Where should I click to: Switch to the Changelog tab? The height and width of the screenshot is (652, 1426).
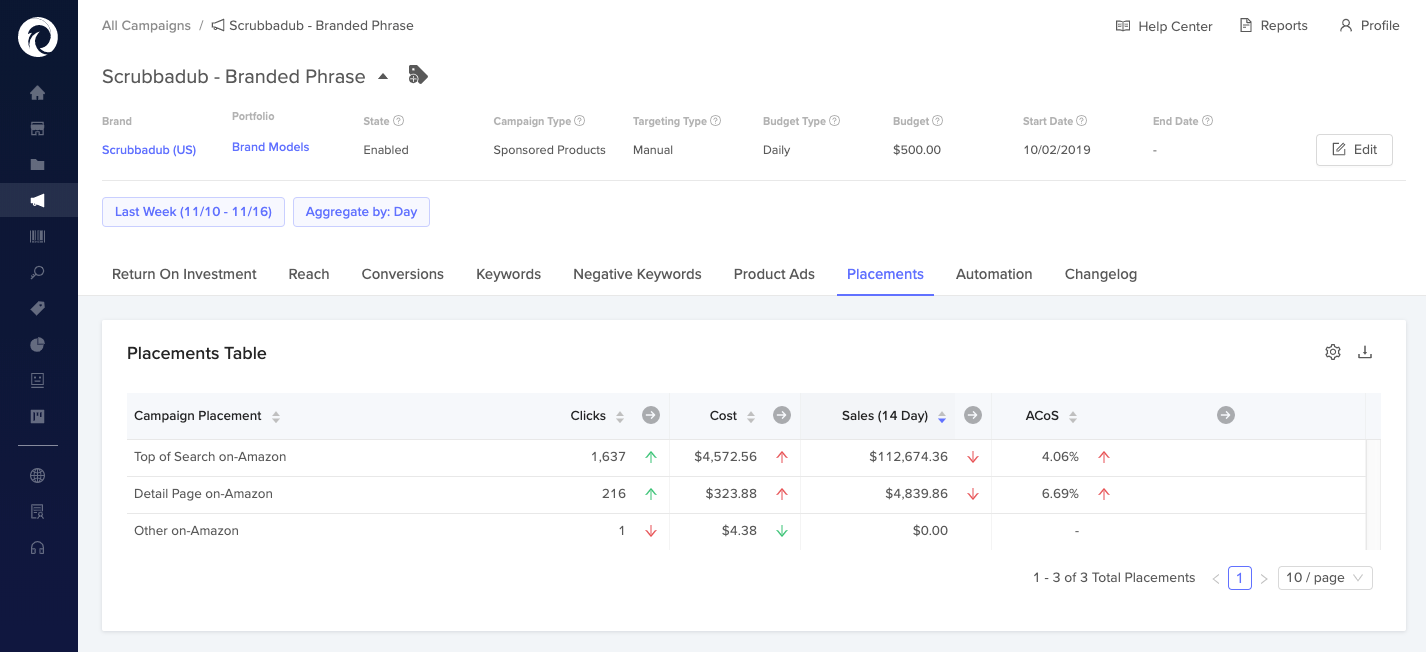pos(1101,274)
